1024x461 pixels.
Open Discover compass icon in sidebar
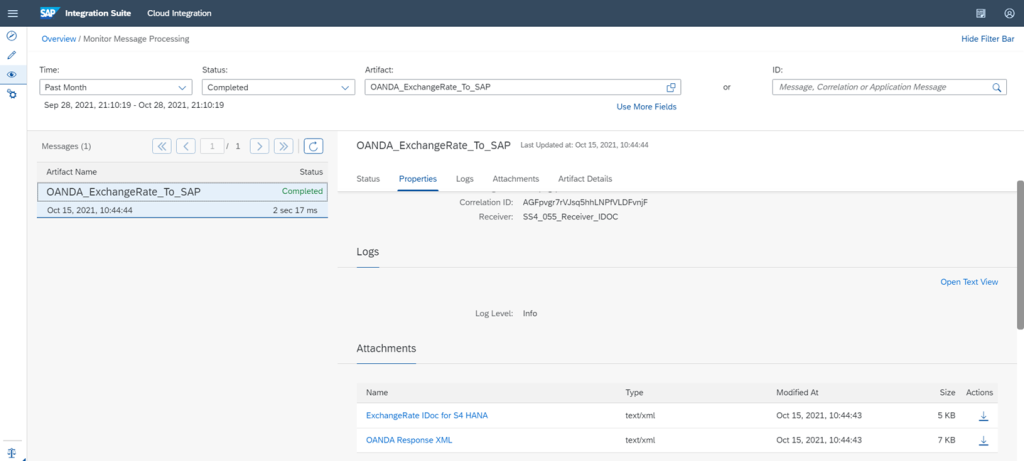(x=11, y=35)
